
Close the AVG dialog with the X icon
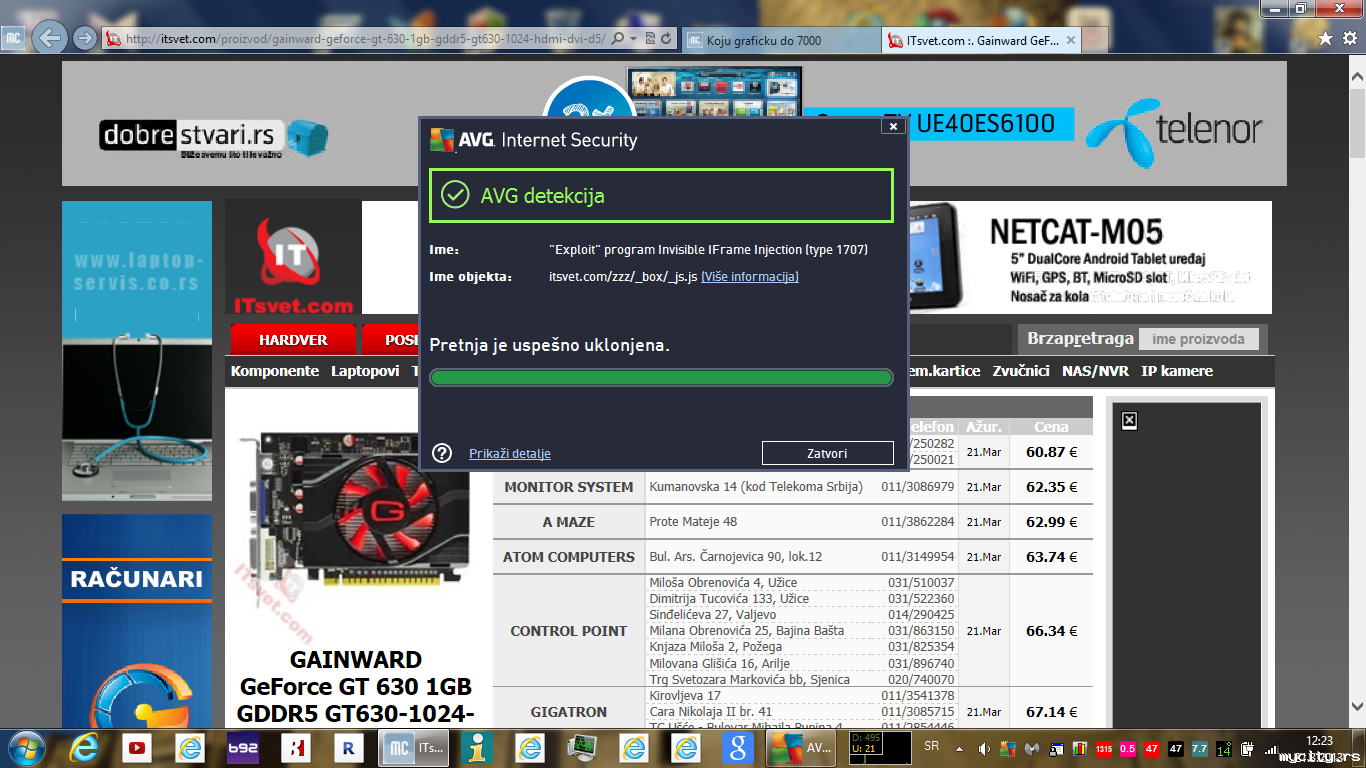coord(893,126)
